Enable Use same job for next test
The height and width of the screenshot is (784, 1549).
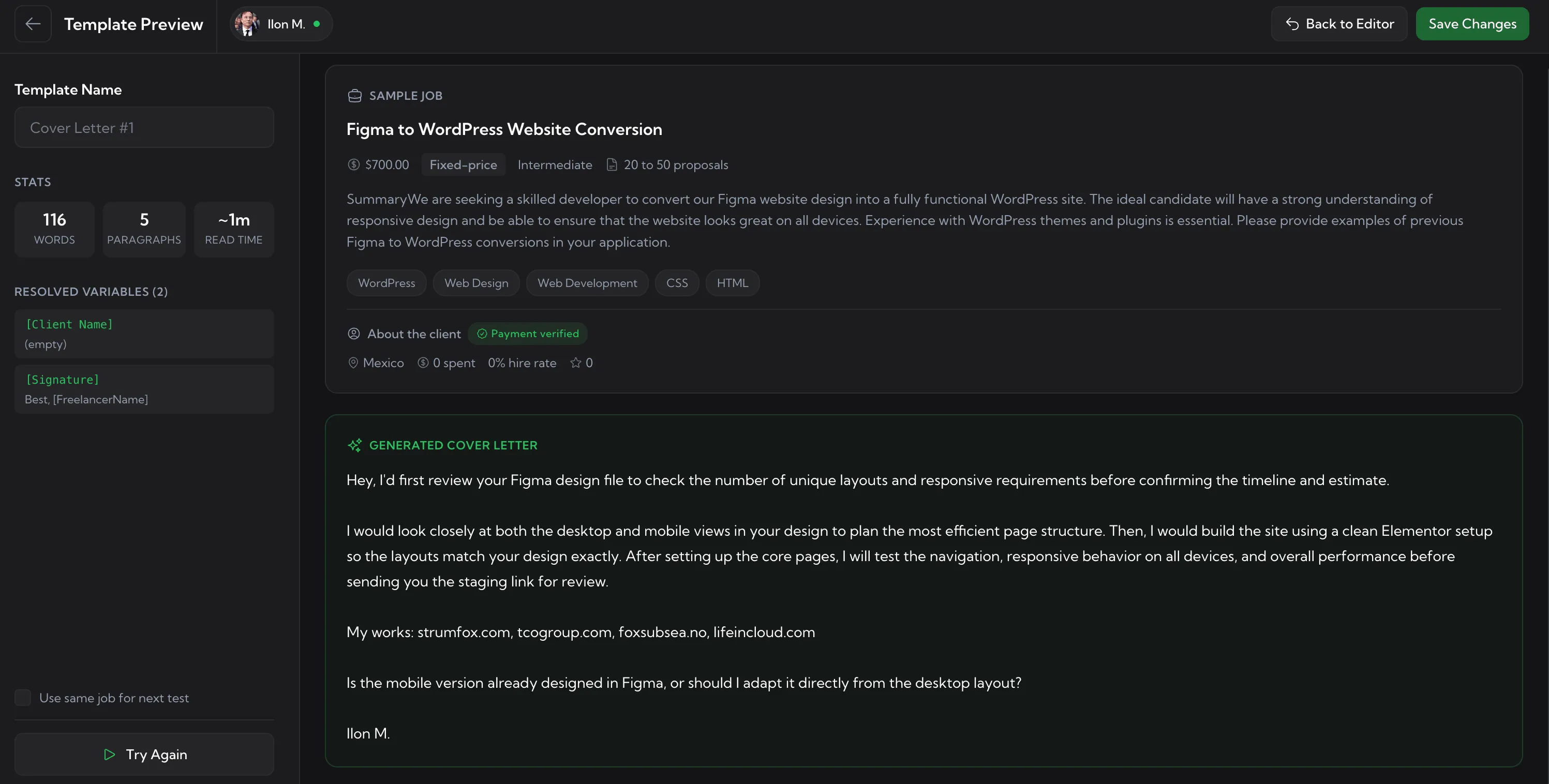tap(23, 698)
